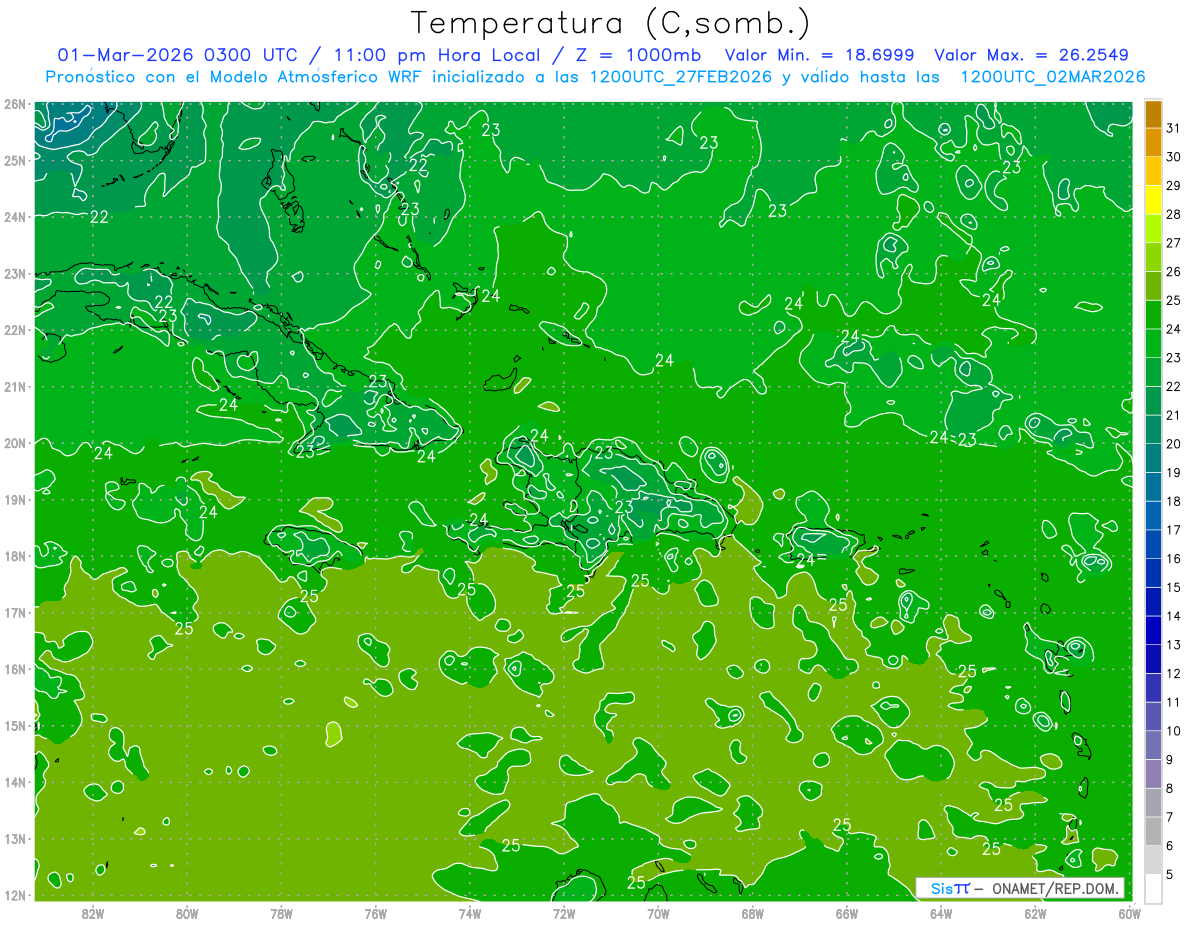Click latitude axis label 17N

coord(15,612)
